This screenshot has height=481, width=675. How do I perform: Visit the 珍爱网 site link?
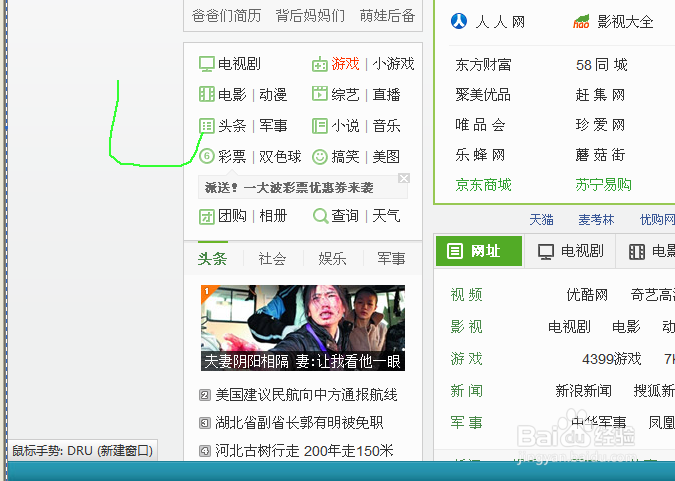pyautogui.click(x=600, y=124)
